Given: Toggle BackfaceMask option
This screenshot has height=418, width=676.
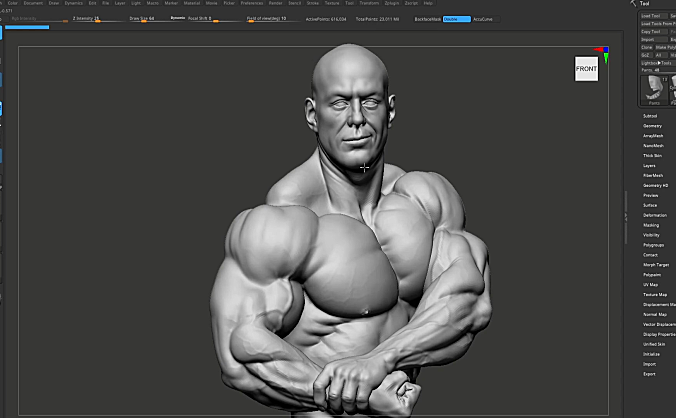Looking at the screenshot, I should 428,19.
